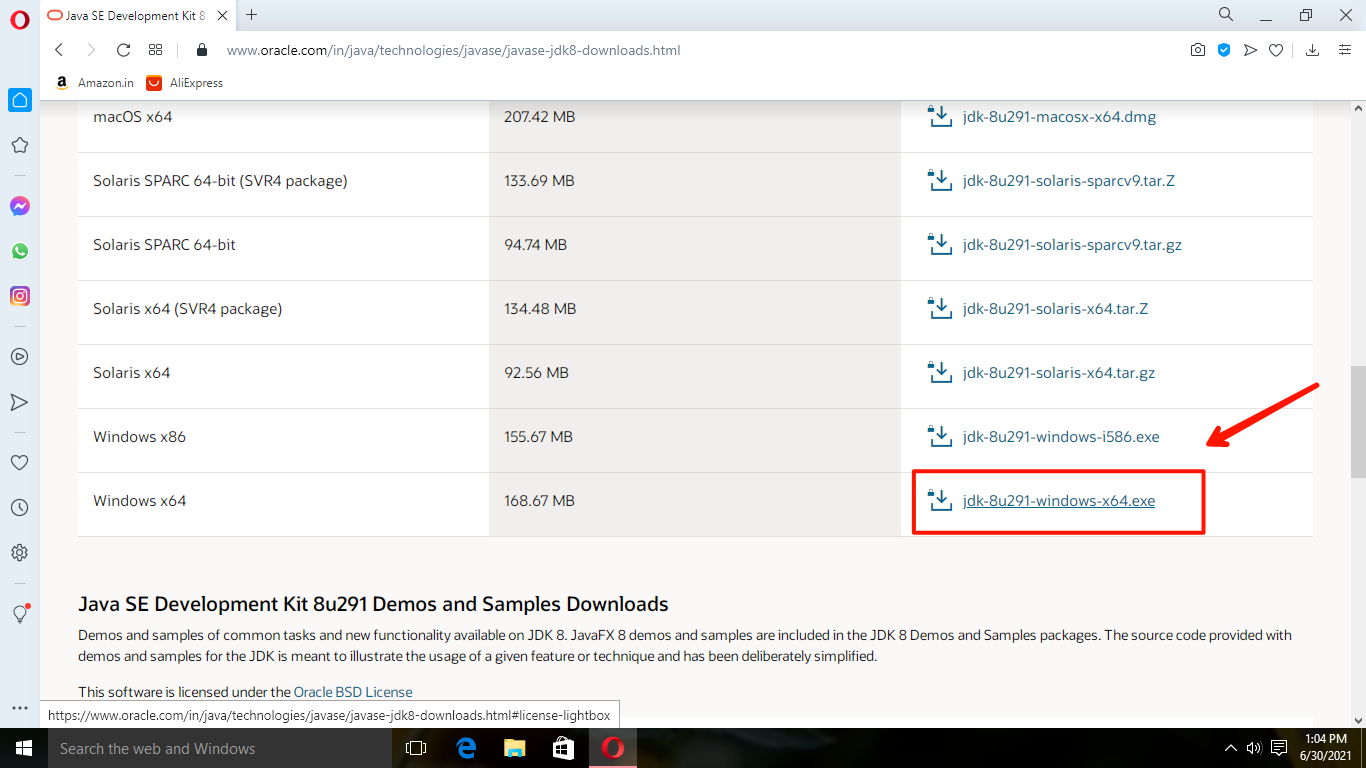Open File Explorer from the taskbar
Viewport: 1366px width, 768px height.
pyautogui.click(x=514, y=748)
